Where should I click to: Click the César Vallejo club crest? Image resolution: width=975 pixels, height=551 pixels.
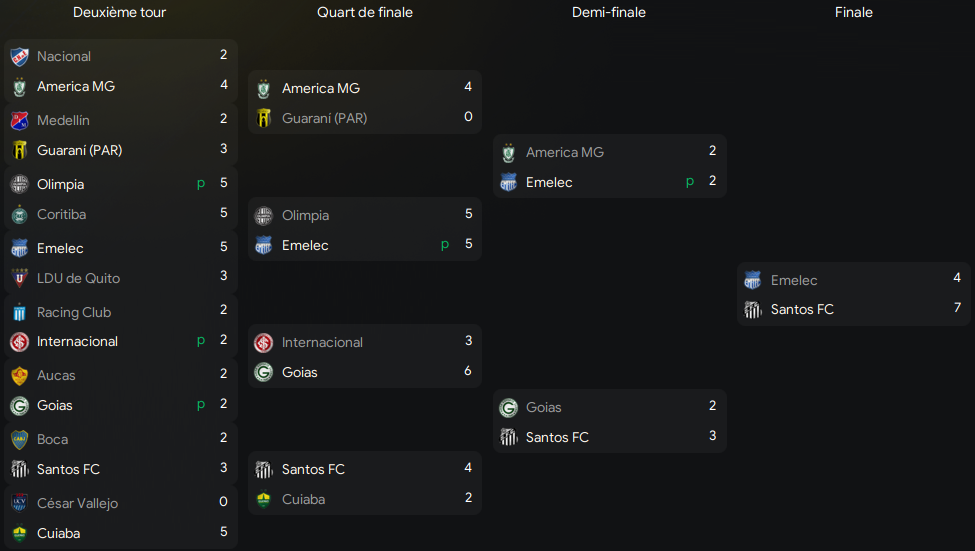pos(20,503)
